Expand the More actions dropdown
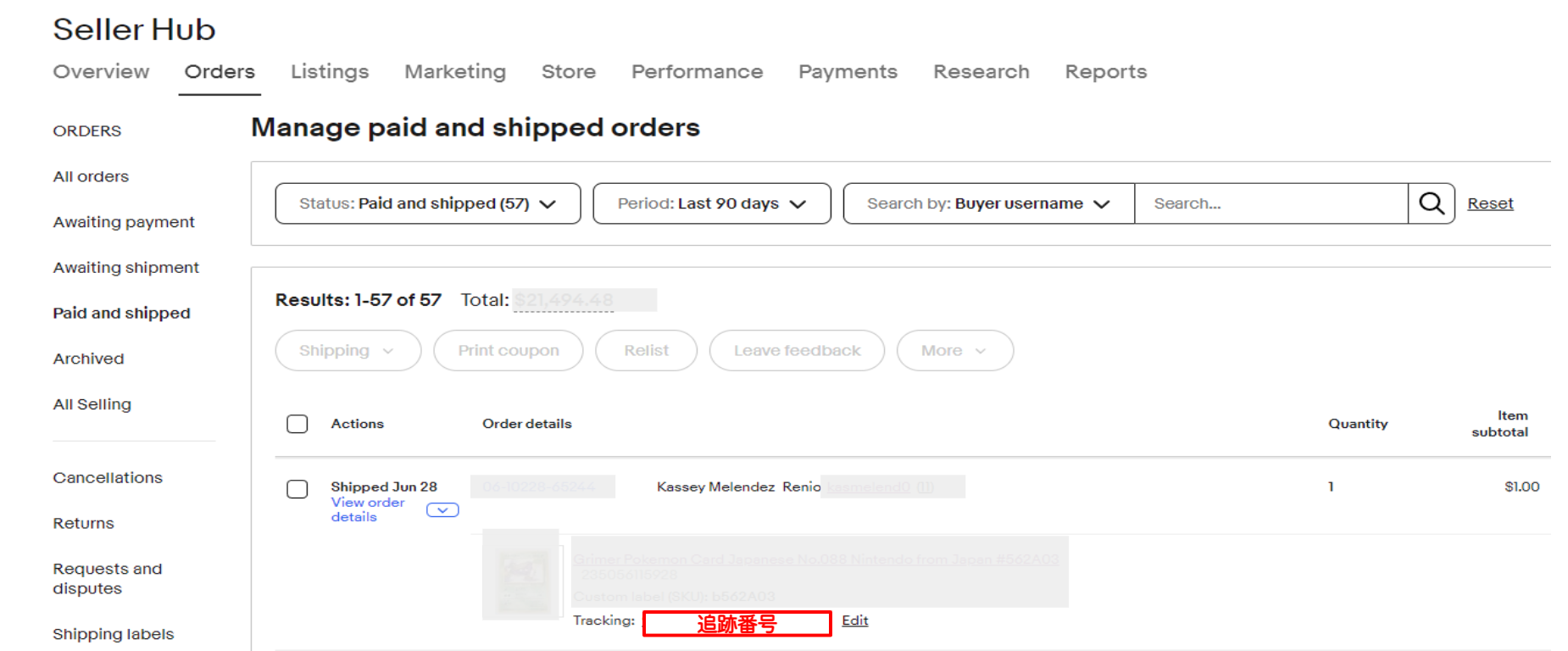The width and height of the screenshot is (1568, 651). (955, 350)
